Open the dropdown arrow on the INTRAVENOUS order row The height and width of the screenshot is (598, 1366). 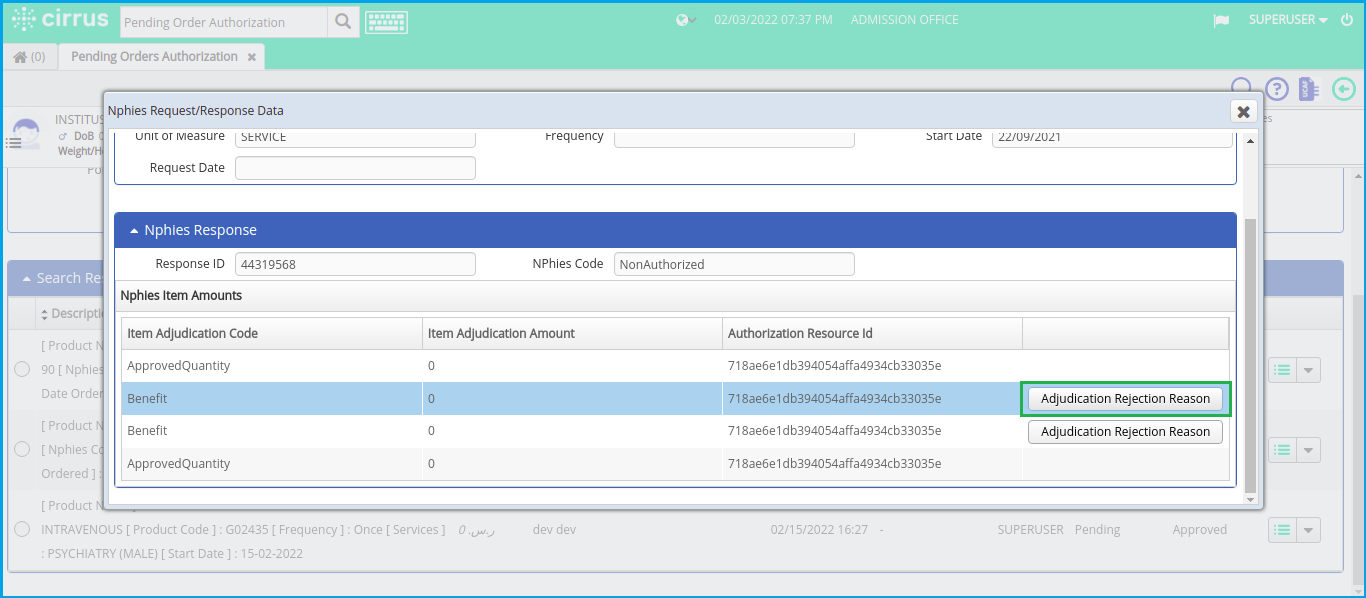pyautogui.click(x=1310, y=530)
